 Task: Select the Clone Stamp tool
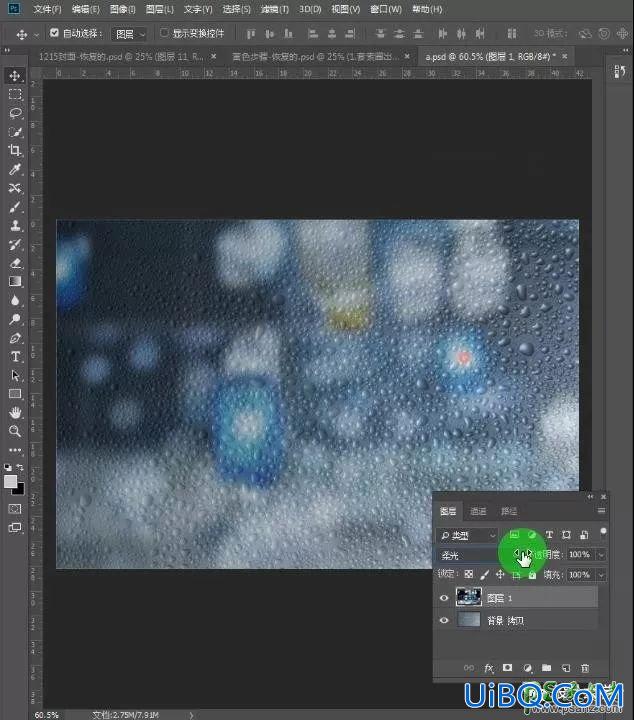coord(15,225)
